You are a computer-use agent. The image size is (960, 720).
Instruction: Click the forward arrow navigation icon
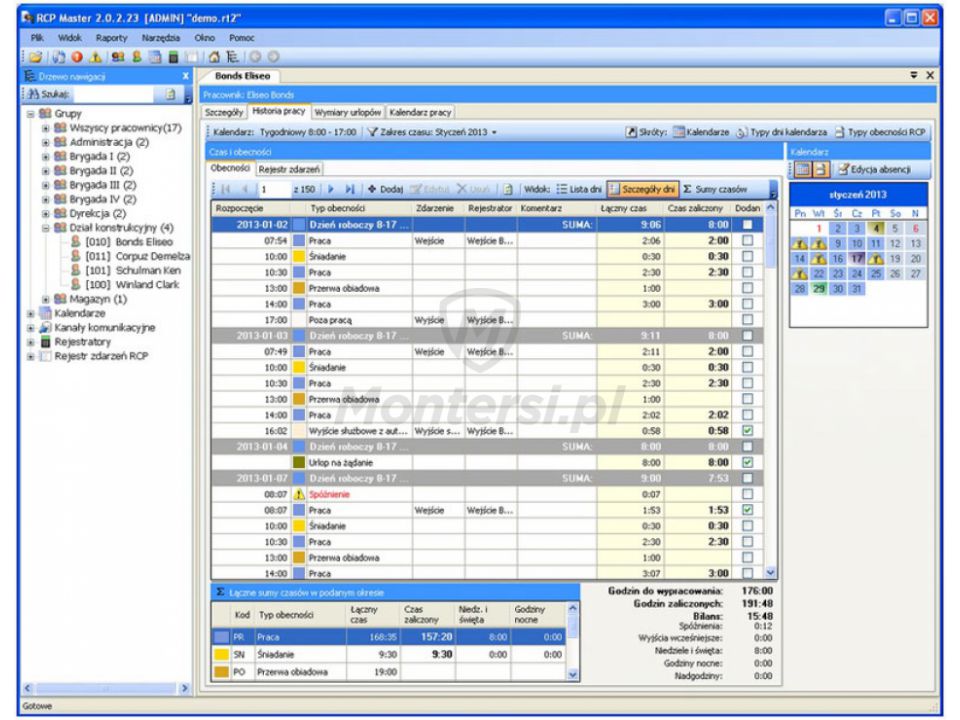click(274, 57)
